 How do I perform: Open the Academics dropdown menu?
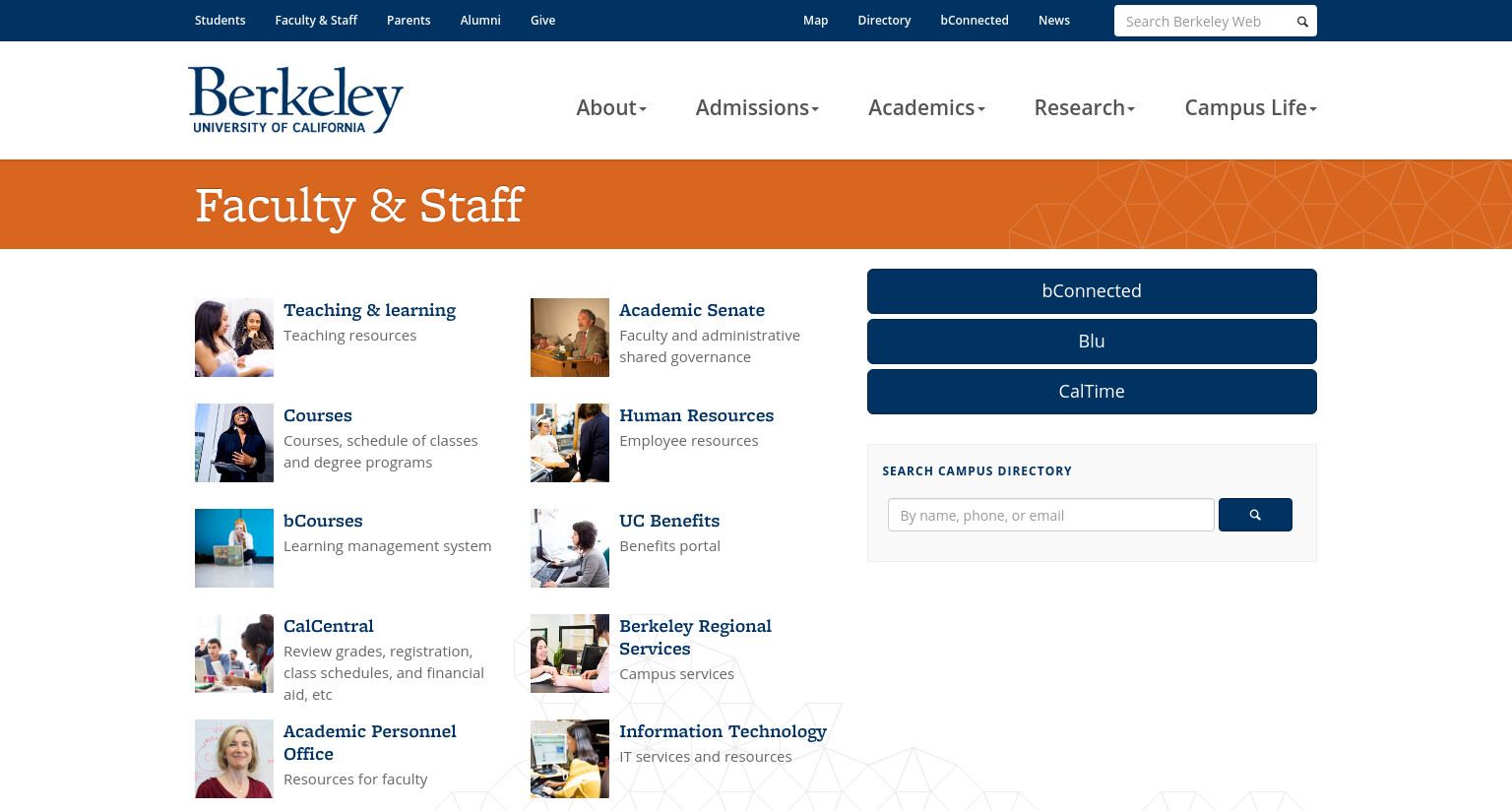tap(926, 107)
